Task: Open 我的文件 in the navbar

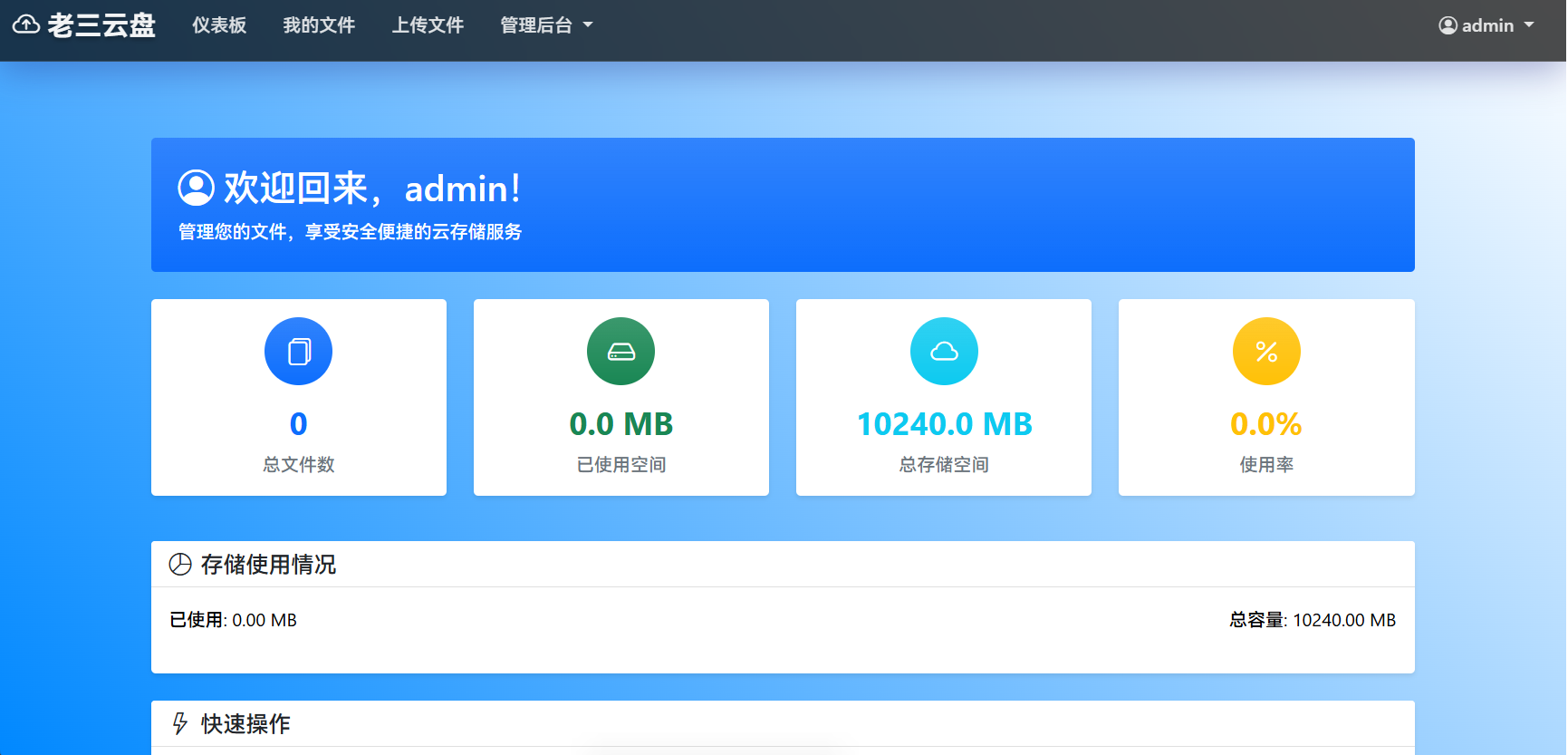Action: (319, 25)
